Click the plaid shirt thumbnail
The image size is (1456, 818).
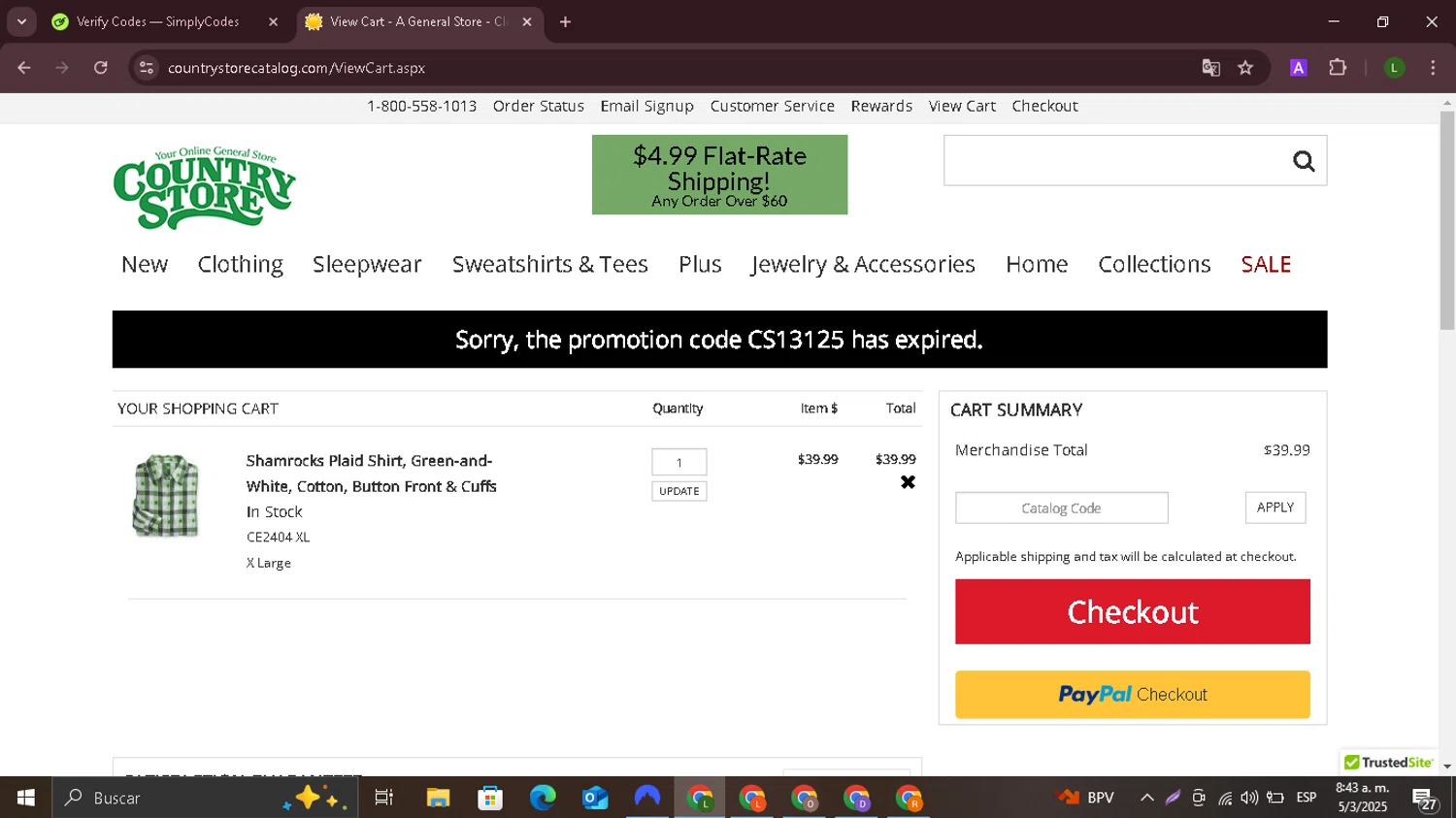(166, 496)
